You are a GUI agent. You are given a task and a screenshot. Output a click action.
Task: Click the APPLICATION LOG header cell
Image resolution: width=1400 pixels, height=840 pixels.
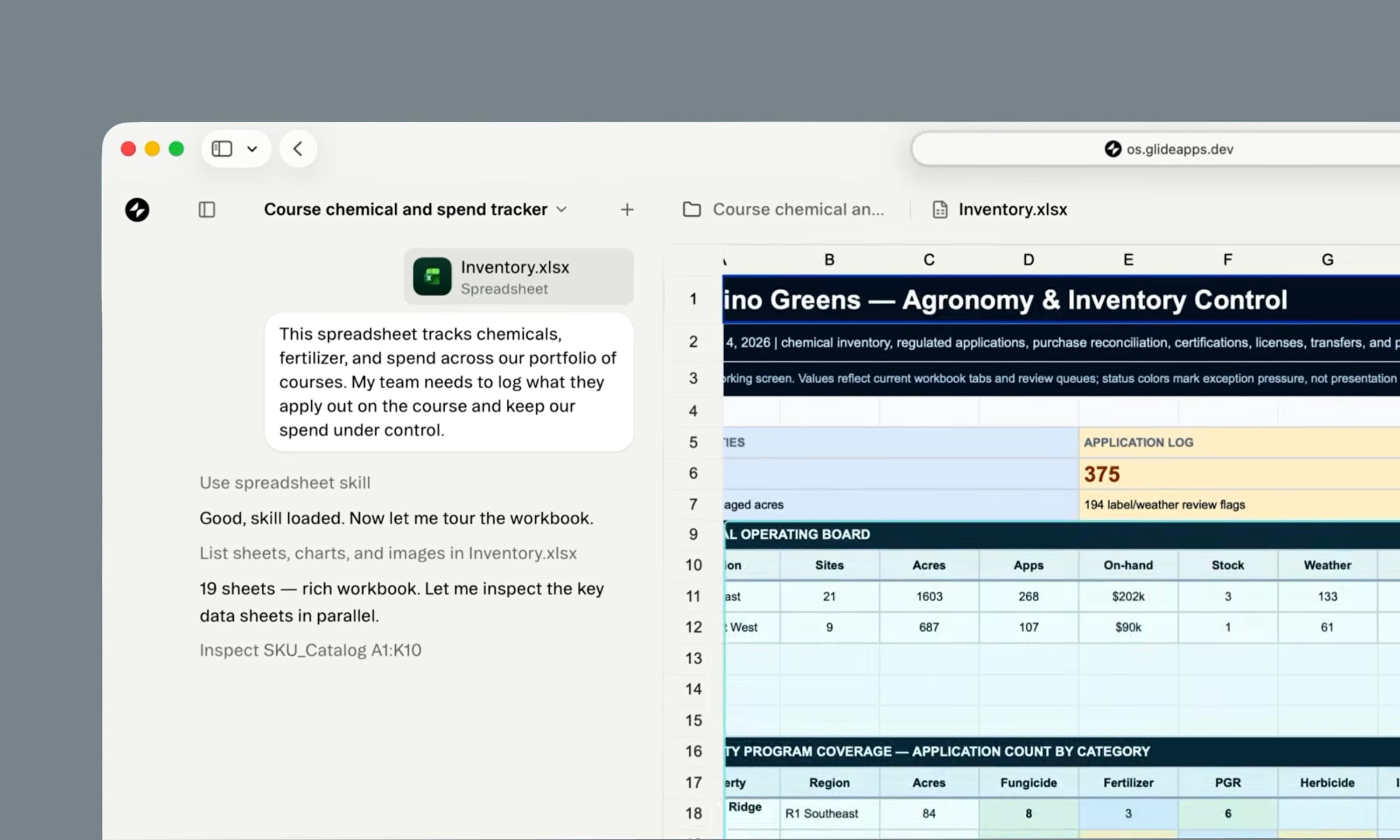coord(1239,443)
